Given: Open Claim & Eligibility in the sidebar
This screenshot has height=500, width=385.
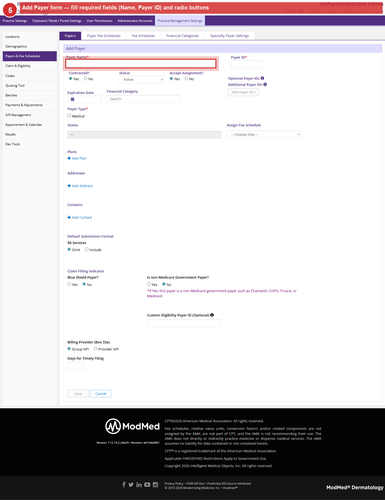Looking at the screenshot, I should (30, 66).
